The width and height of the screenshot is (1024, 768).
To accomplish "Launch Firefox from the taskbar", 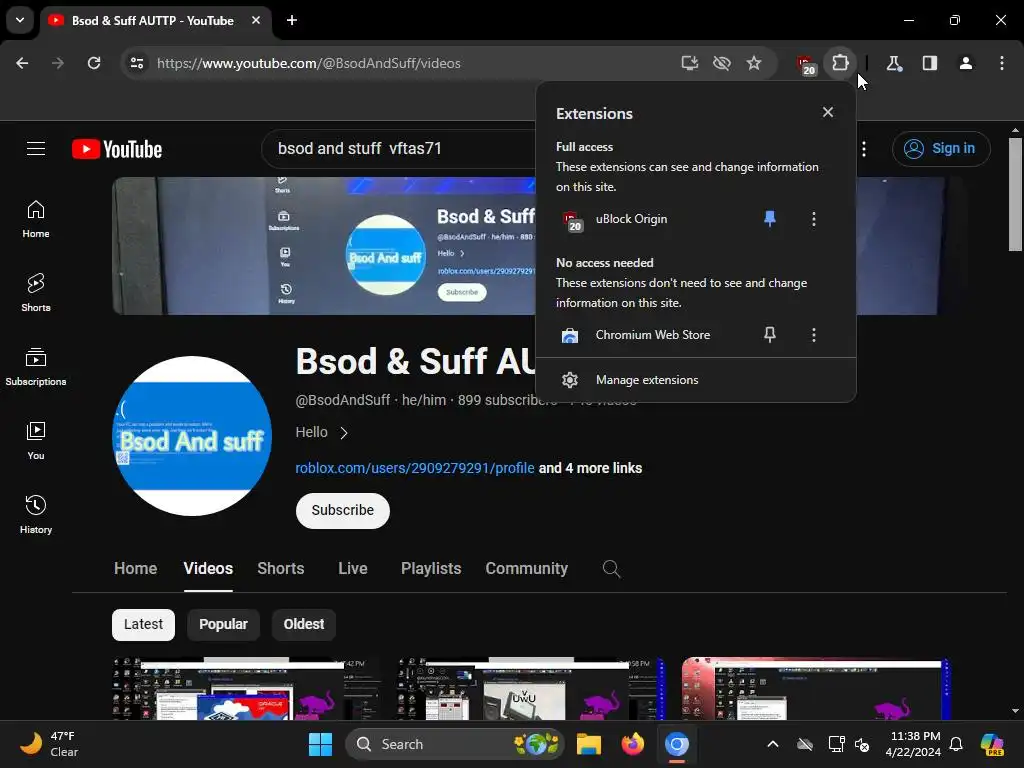I will 632,744.
